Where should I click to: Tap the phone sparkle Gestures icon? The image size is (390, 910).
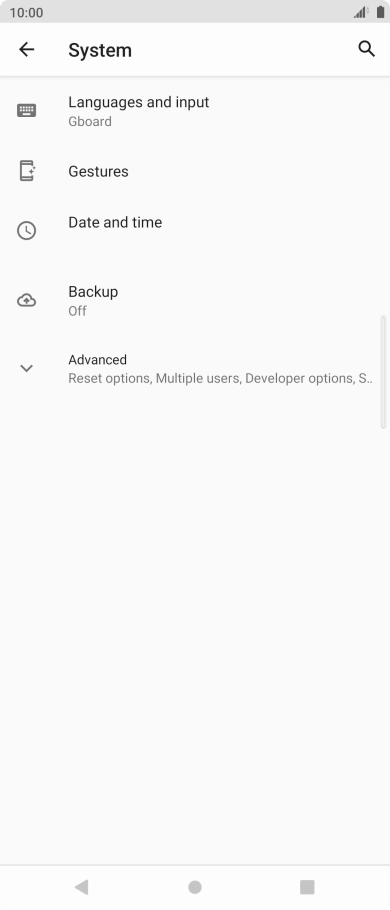[x=27, y=171]
